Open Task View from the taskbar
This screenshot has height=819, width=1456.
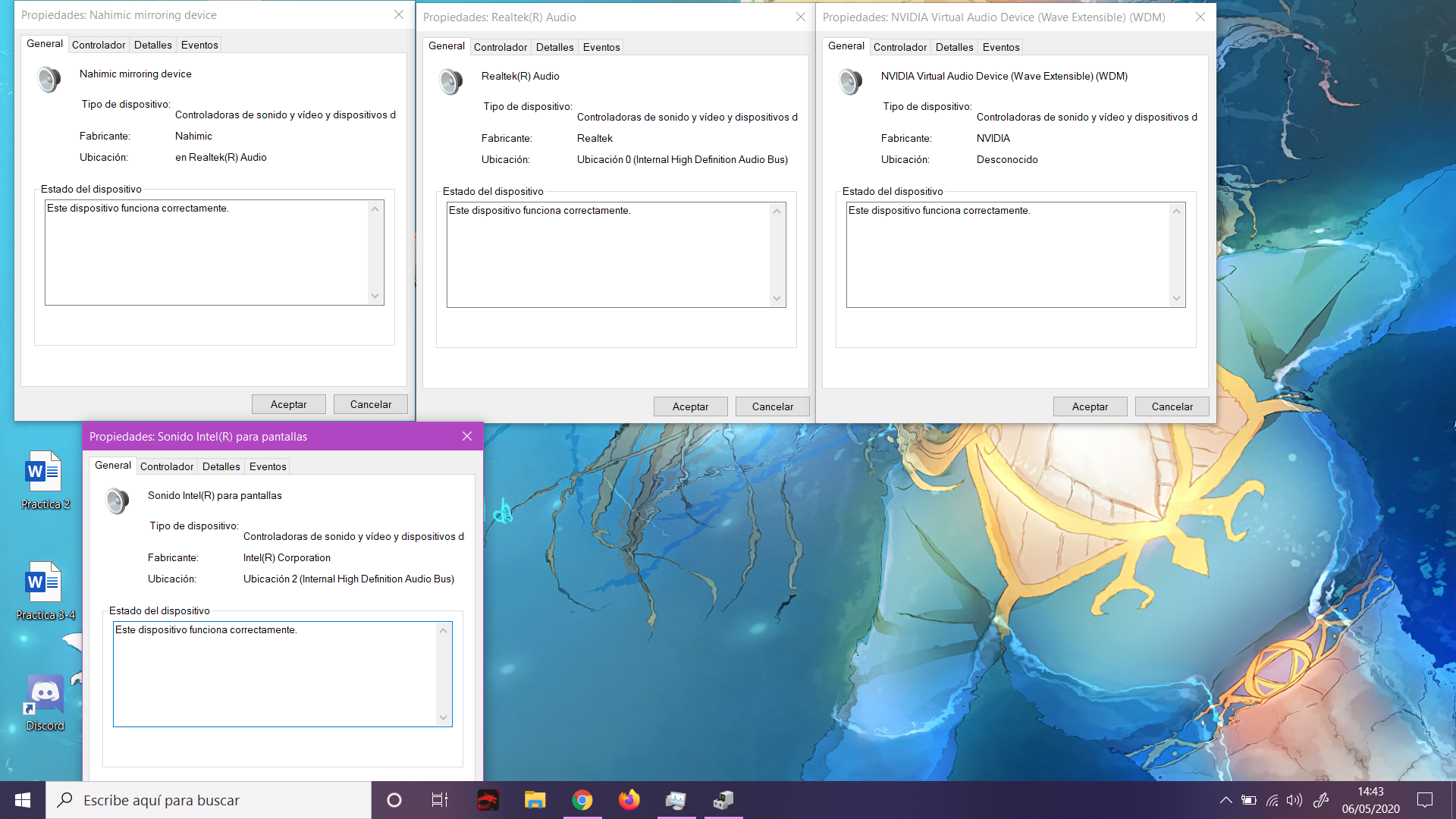[x=440, y=800]
